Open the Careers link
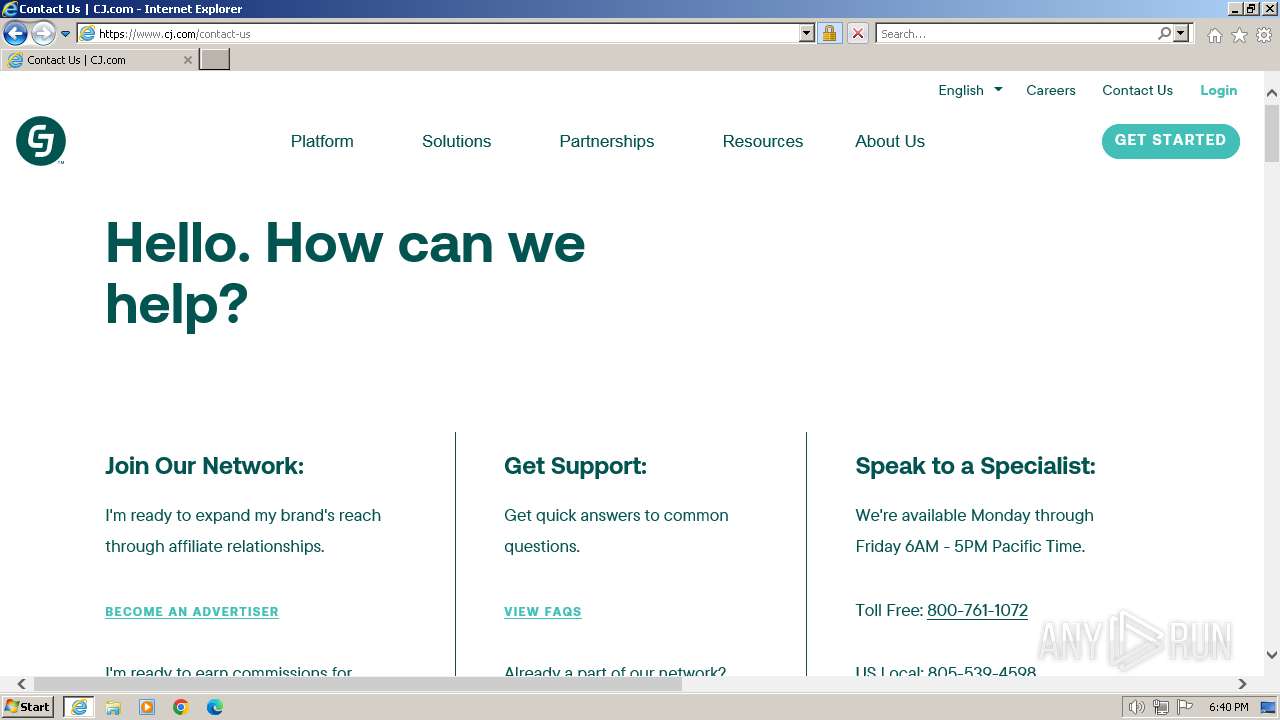Image resolution: width=1280 pixels, height=720 pixels. 1051,90
